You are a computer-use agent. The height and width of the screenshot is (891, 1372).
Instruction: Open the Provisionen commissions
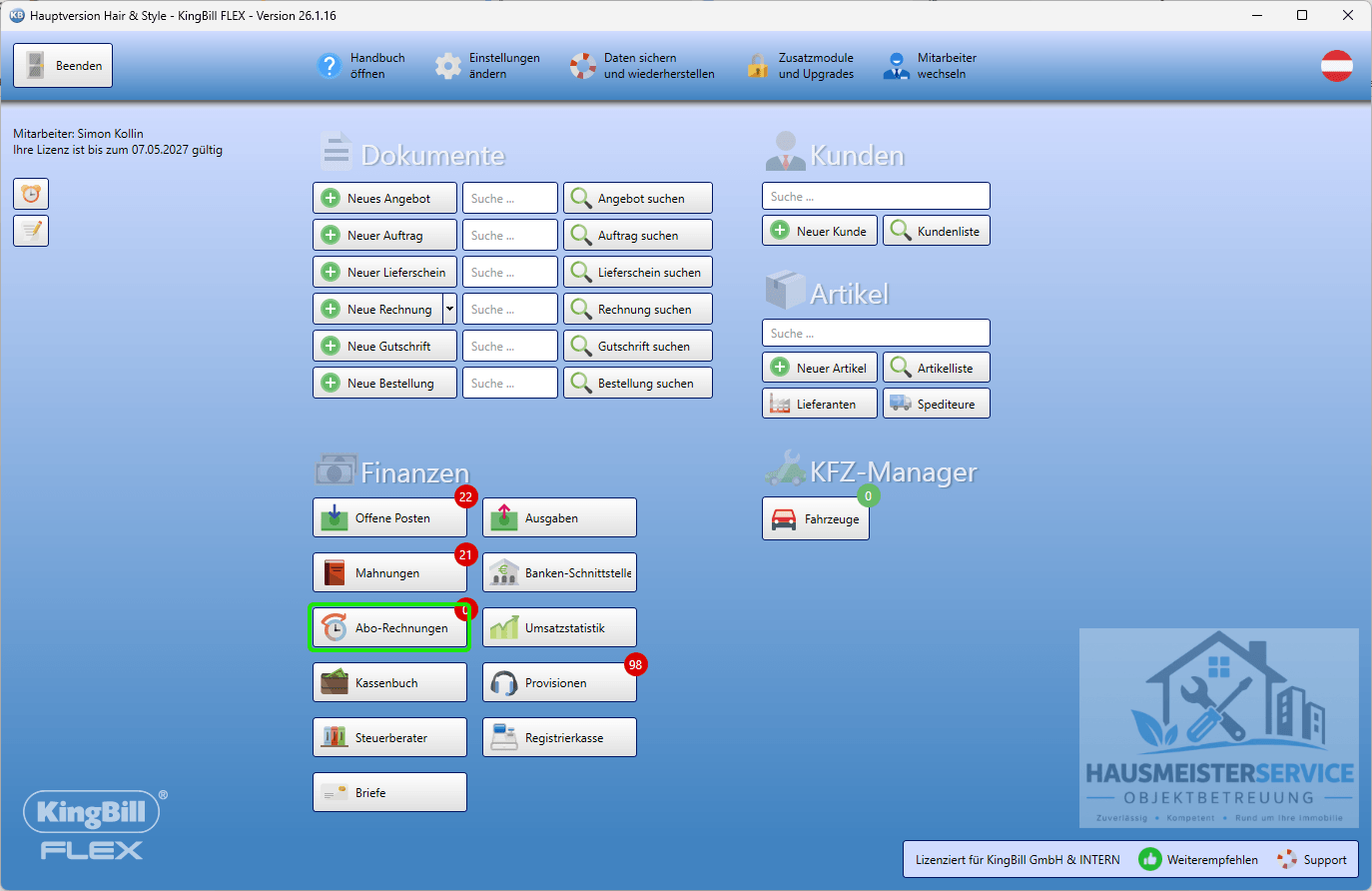(x=559, y=683)
